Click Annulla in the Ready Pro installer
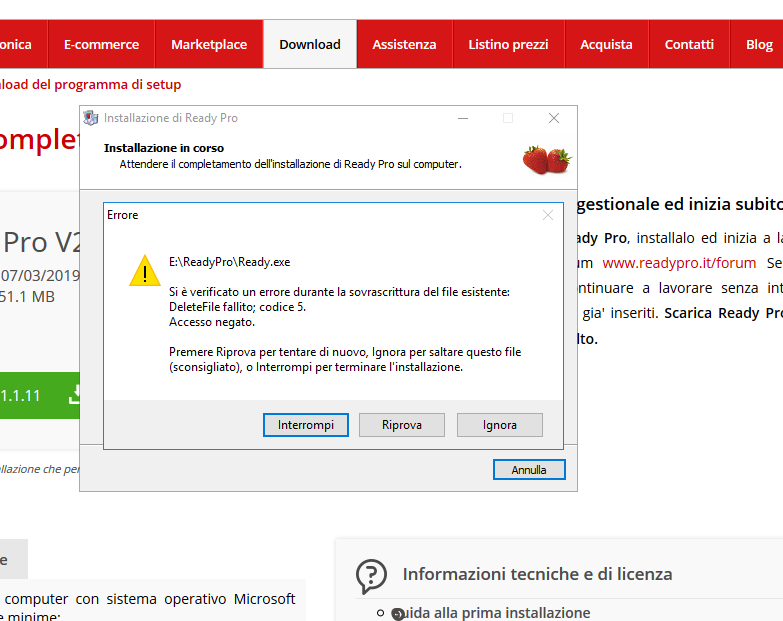The image size is (783, 621). [529, 470]
